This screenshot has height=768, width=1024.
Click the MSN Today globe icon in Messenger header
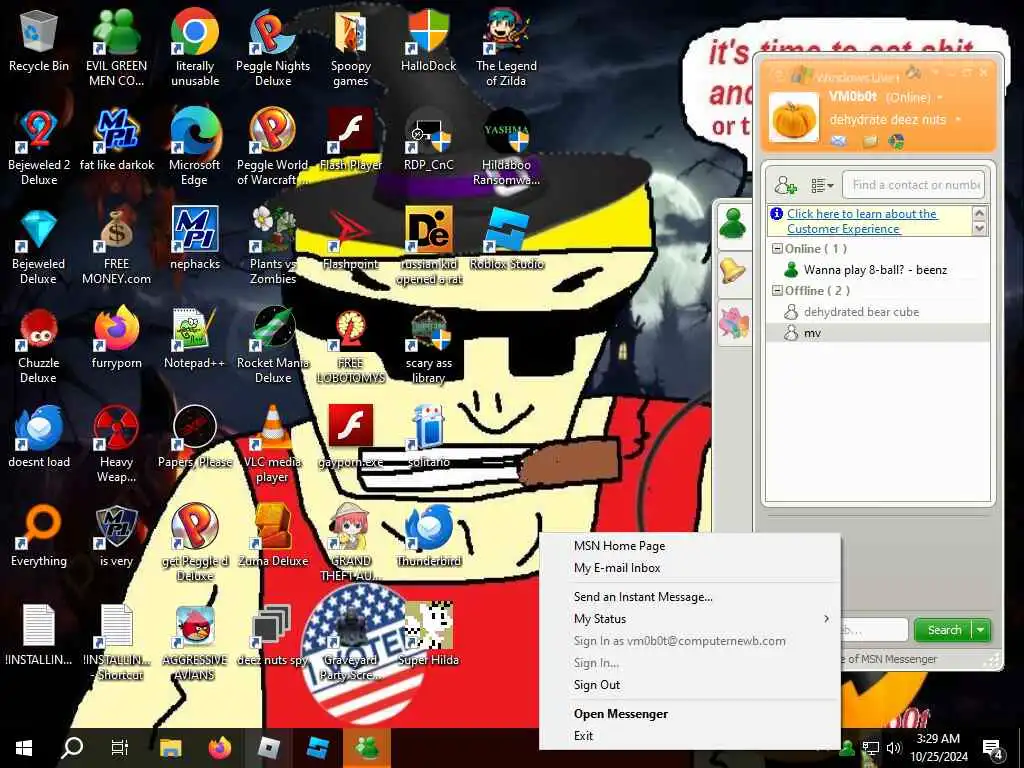(x=897, y=140)
